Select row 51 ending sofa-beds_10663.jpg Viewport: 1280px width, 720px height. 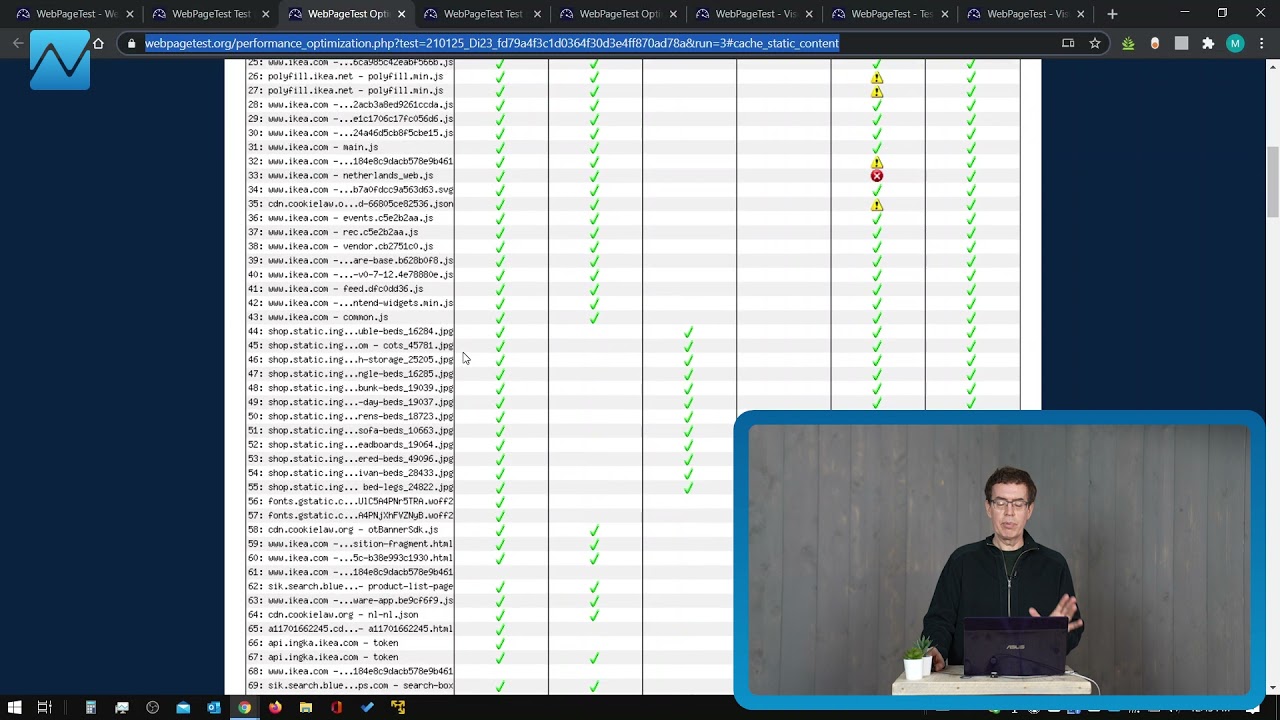pyautogui.click(x=350, y=430)
